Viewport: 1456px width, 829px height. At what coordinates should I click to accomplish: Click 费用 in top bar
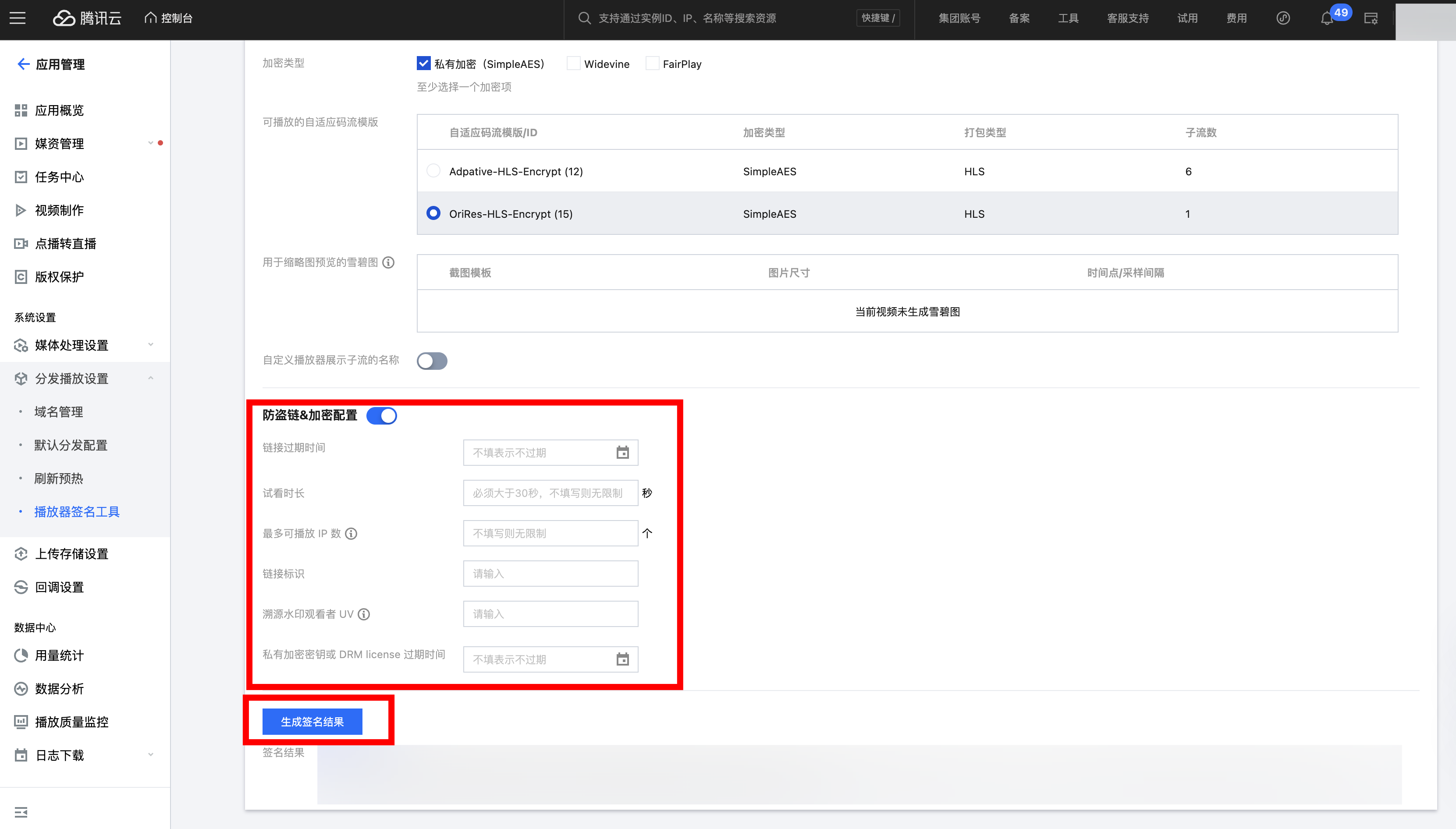pyautogui.click(x=1236, y=18)
